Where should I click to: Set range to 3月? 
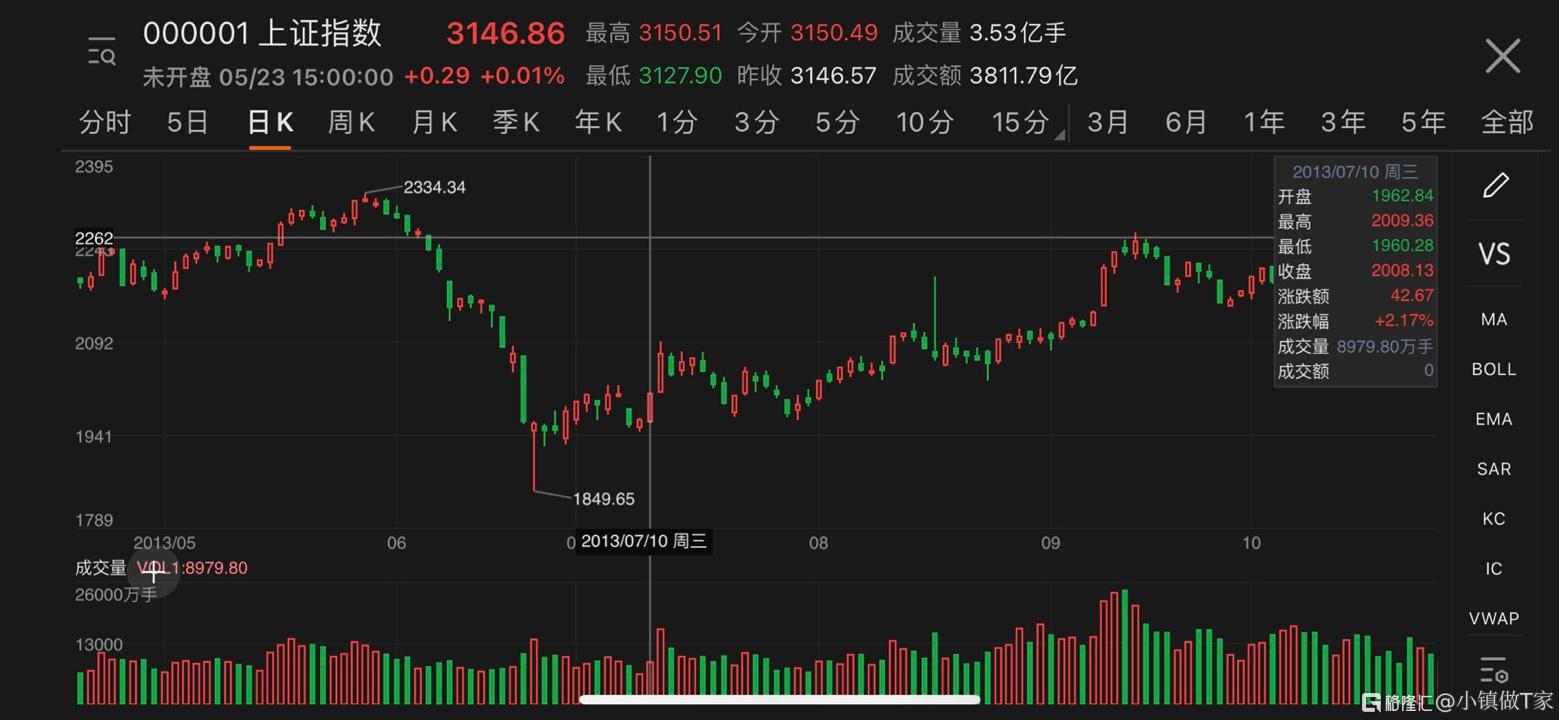pyautogui.click(x=1108, y=122)
